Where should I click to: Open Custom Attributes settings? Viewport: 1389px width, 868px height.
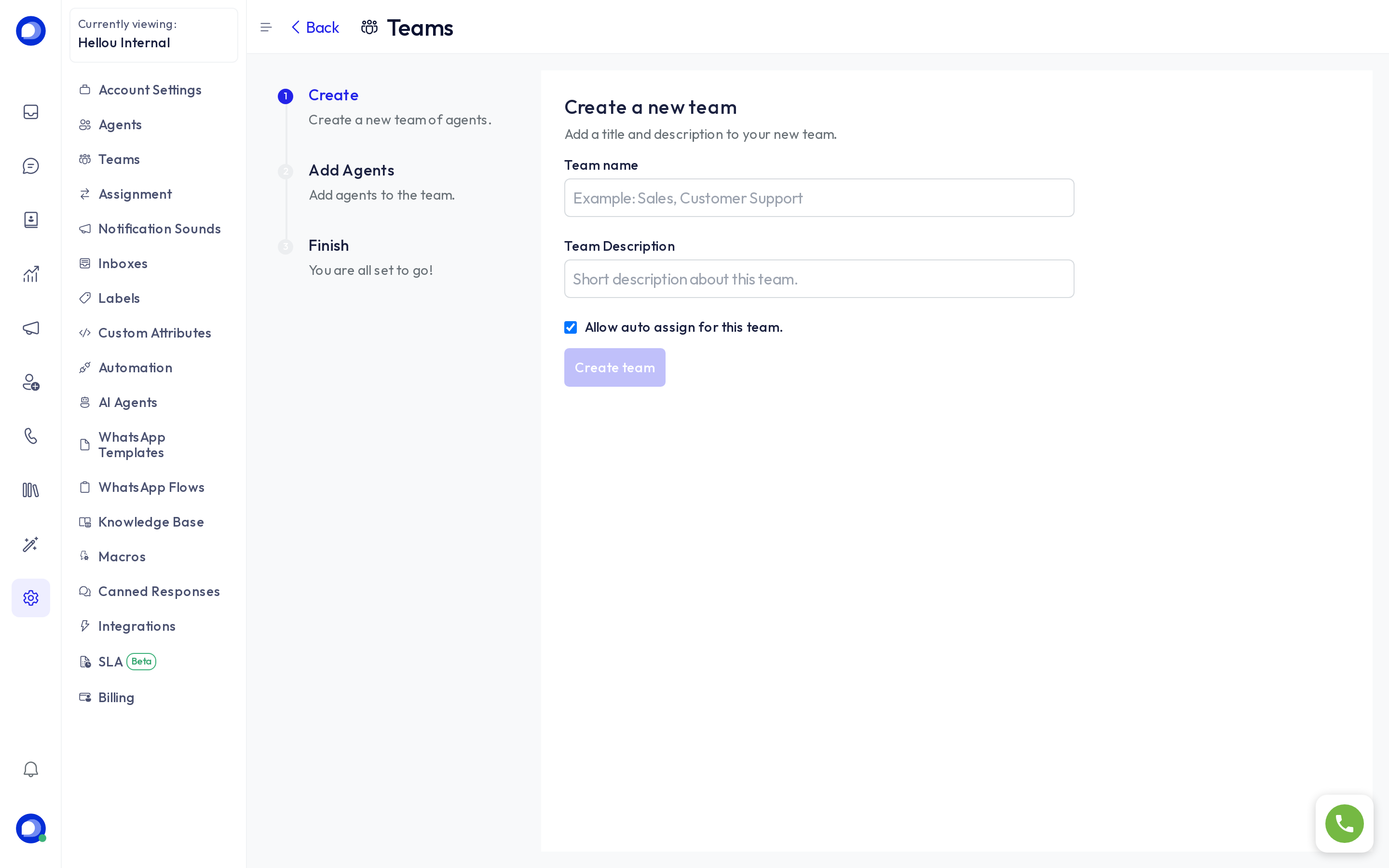[x=154, y=333]
